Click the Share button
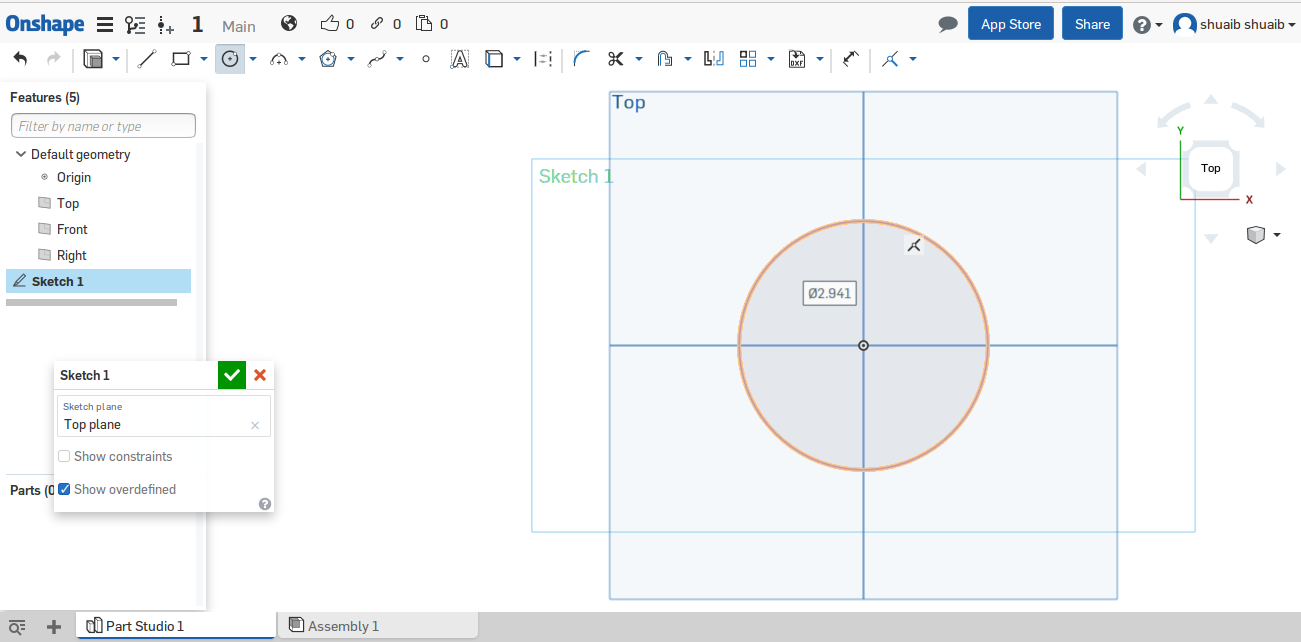Viewport: 1301px width, 642px height. click(1093, 24)
